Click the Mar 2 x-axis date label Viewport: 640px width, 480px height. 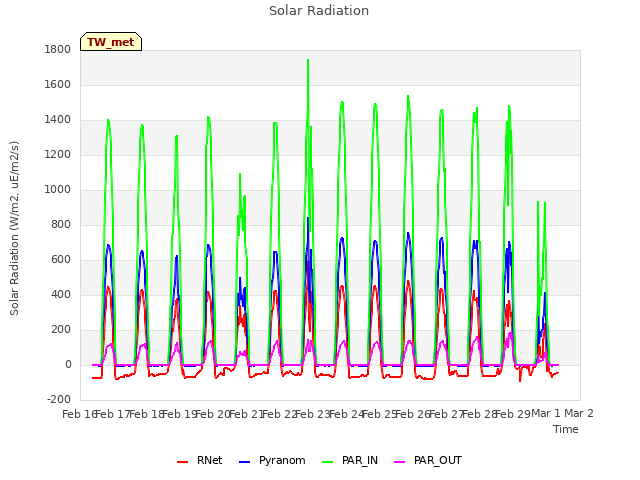[579, 413]
